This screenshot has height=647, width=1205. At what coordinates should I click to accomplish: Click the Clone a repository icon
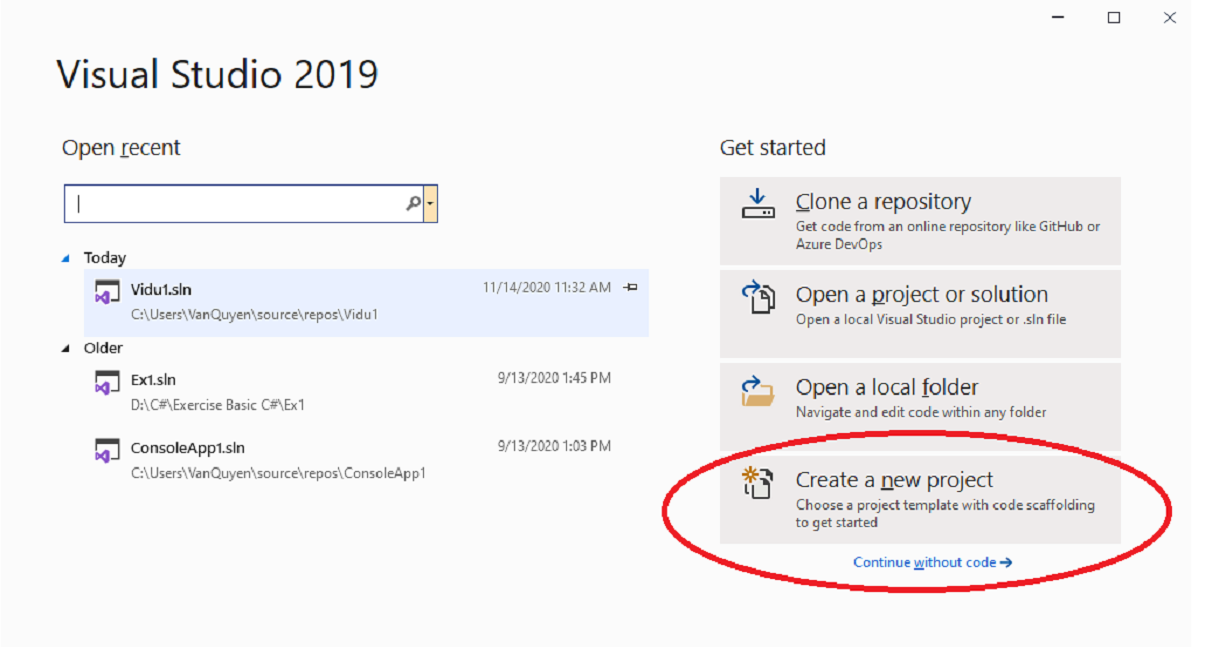pyautogui.click(x=757, y=204)
